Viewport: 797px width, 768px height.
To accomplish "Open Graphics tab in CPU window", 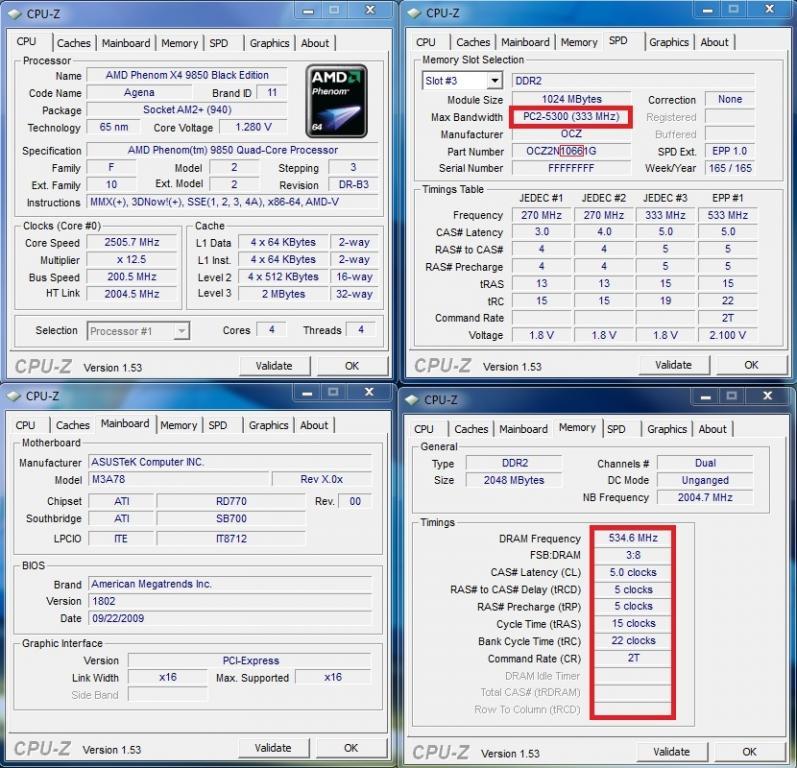I will tap(269, 43).
